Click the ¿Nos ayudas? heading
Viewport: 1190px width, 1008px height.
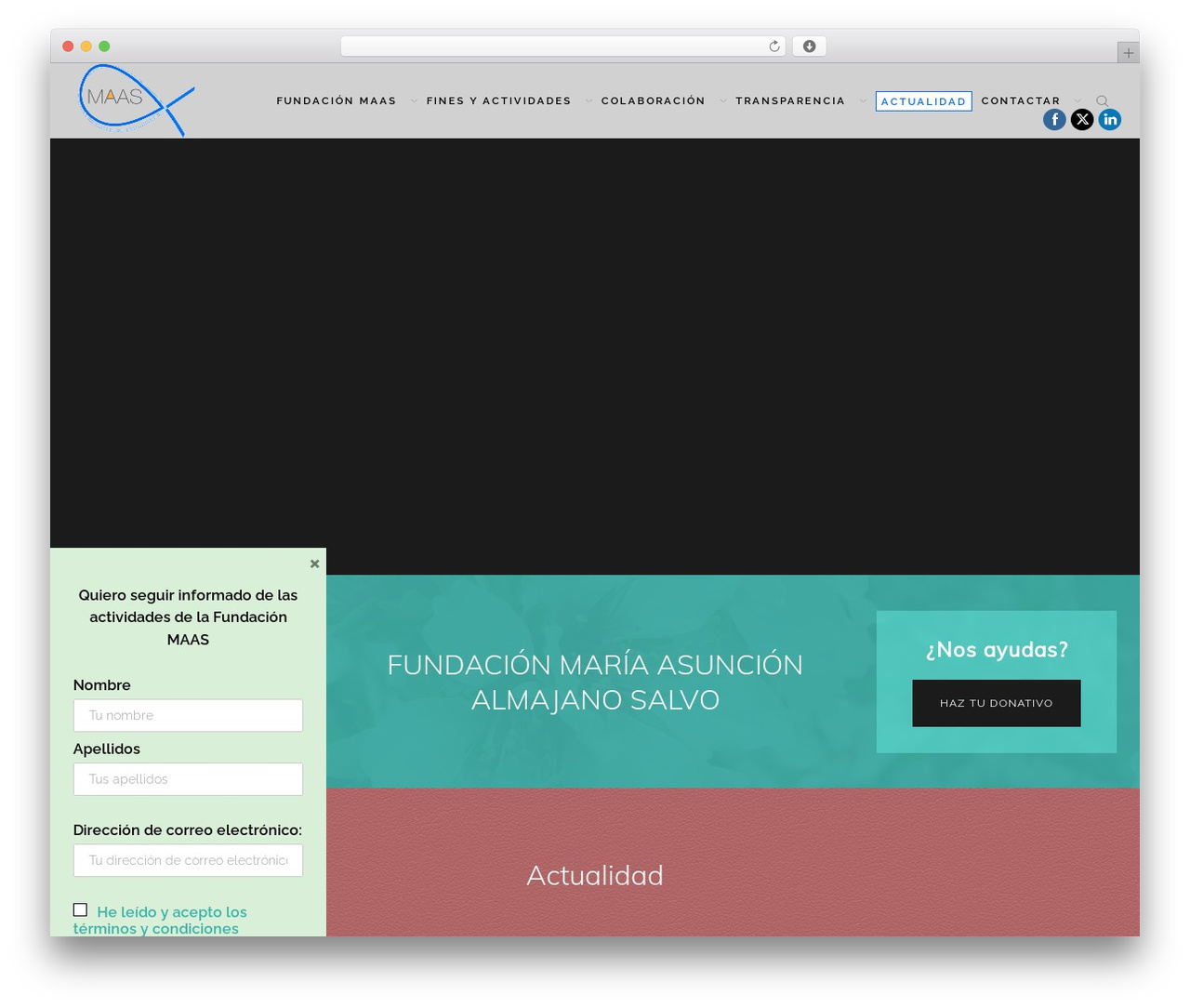click(997, 649)
